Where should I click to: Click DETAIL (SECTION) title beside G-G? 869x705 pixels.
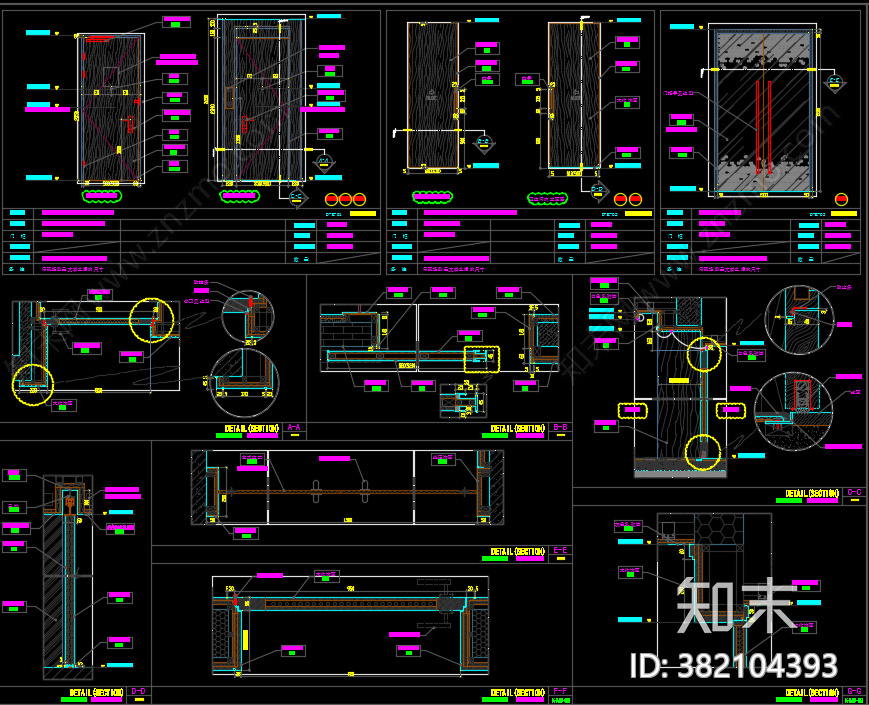coord(812,692)
